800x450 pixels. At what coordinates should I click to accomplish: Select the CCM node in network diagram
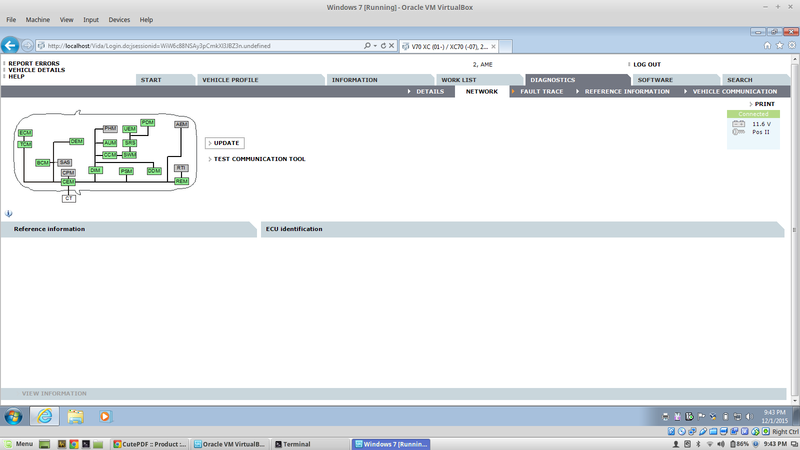[x=110, y=155]
